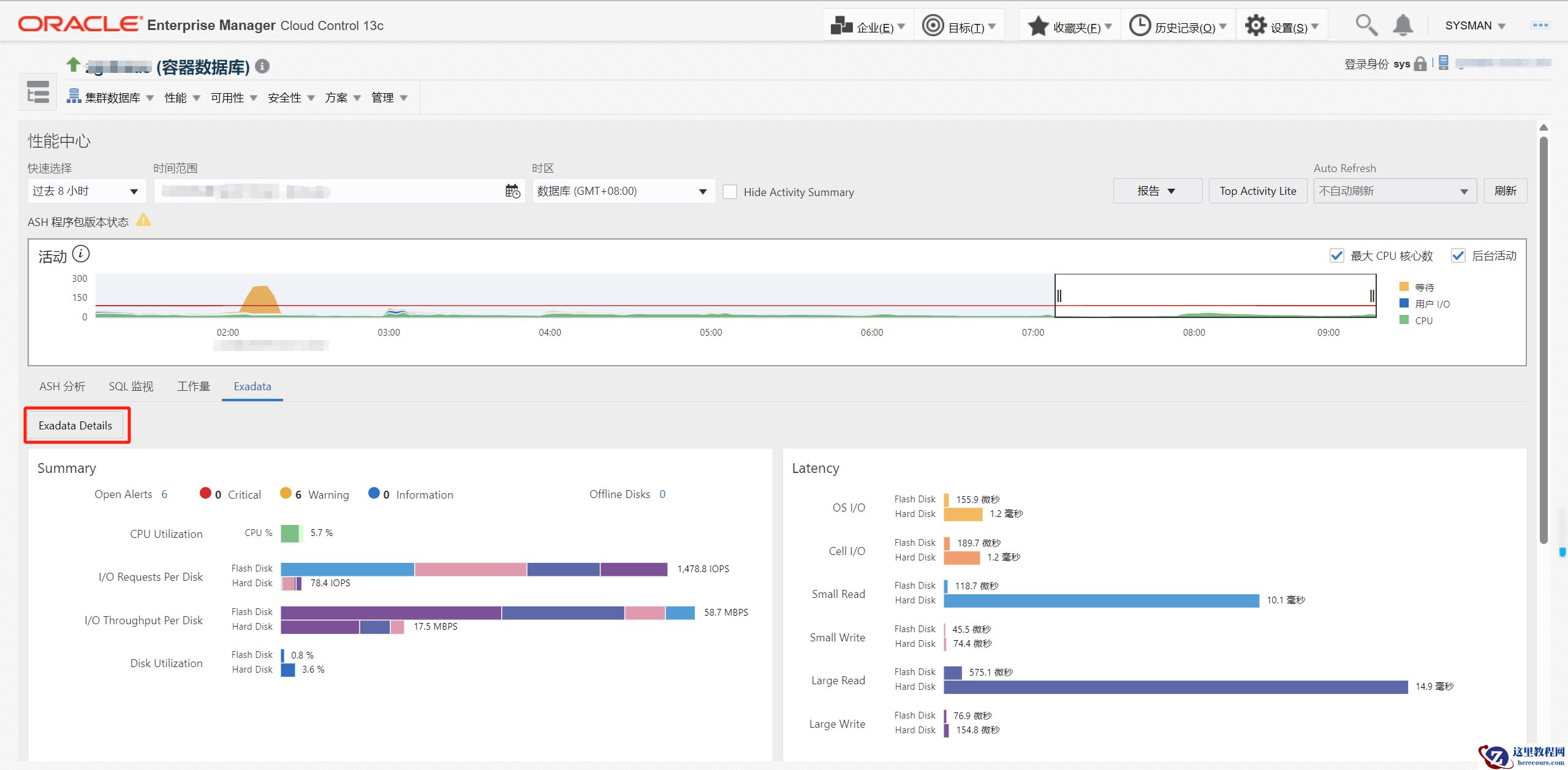Click the Open Alerts count link 6

click(x=164, y=494)
